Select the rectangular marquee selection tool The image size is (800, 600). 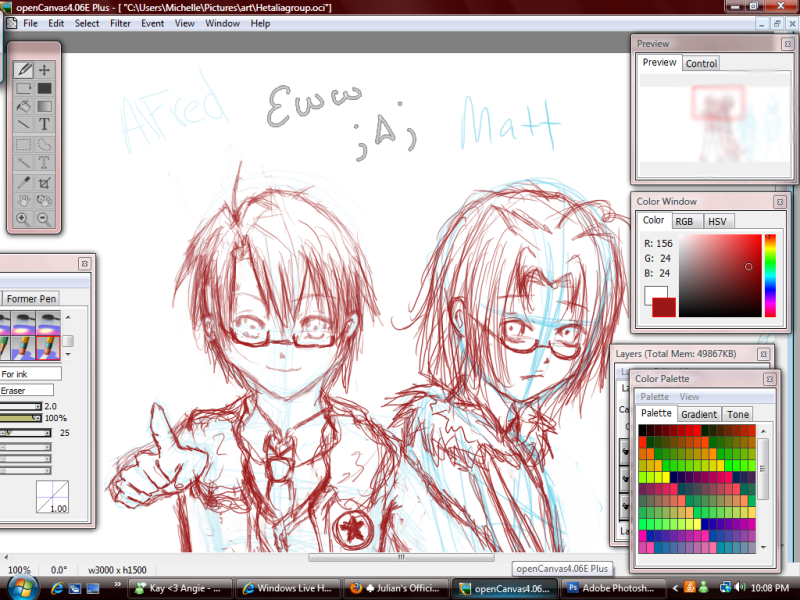(23, 144)
